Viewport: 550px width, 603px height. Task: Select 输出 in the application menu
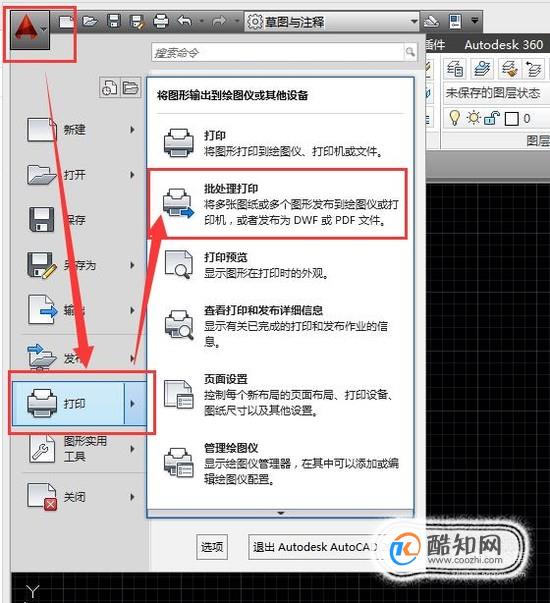[81, 310]
